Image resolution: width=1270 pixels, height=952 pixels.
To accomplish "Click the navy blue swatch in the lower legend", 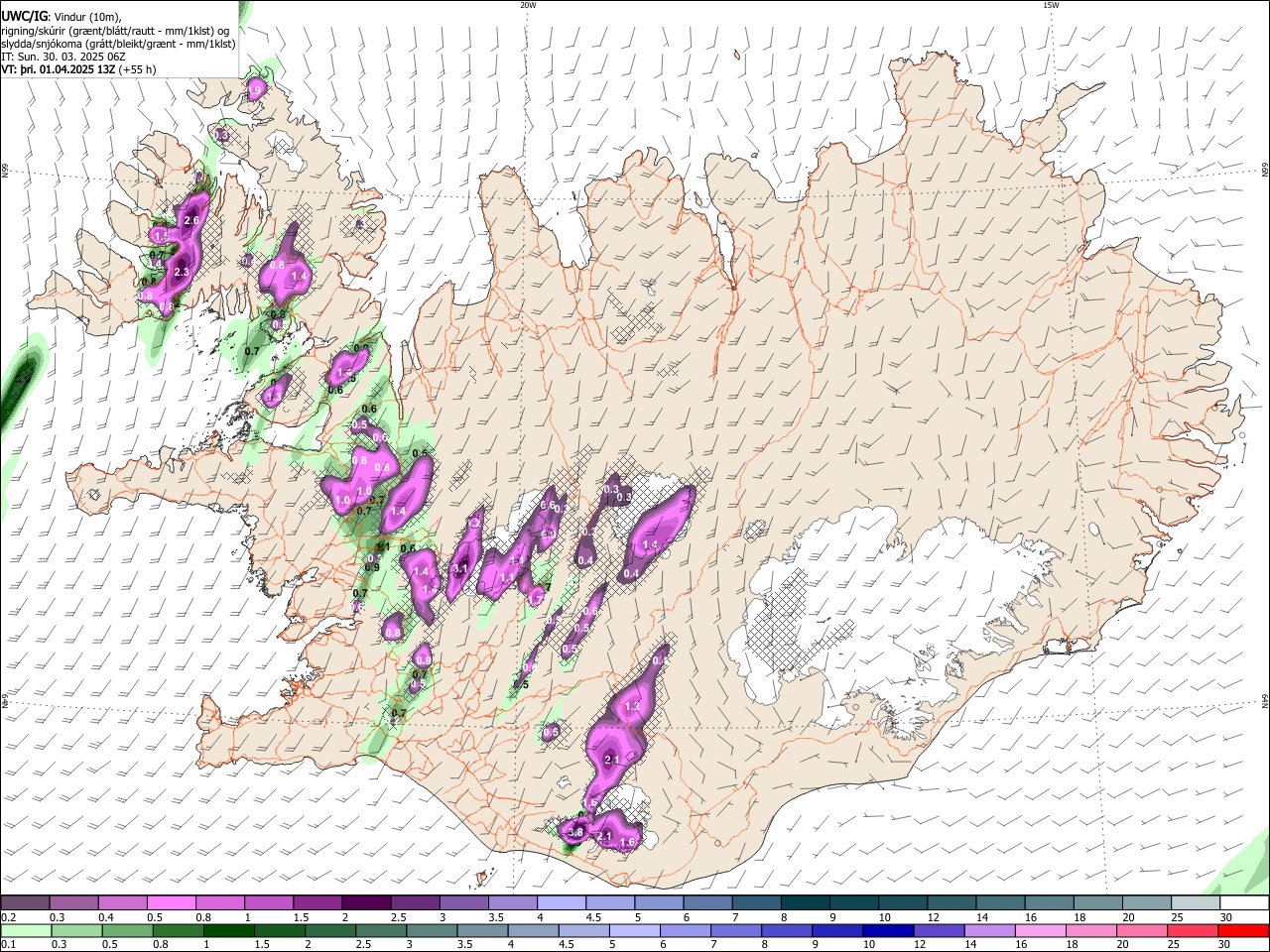I will (887, 931).
